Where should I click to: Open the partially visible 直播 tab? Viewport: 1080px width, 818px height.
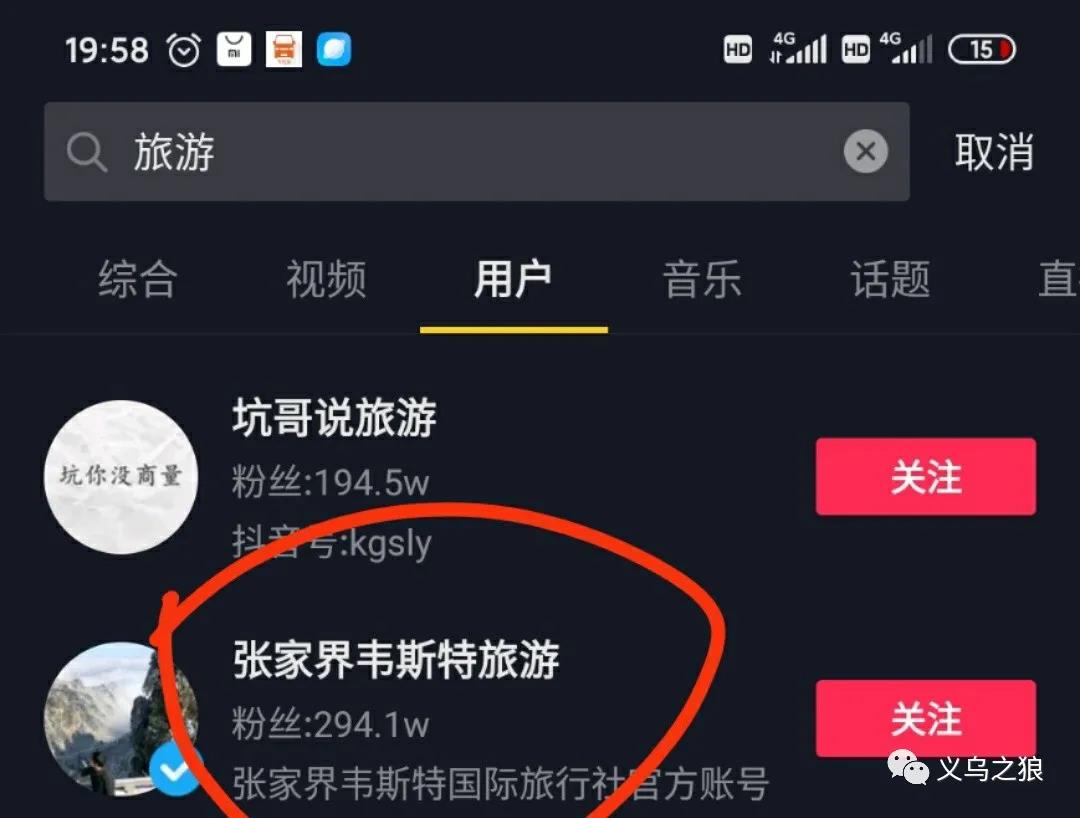[1058, 279]
